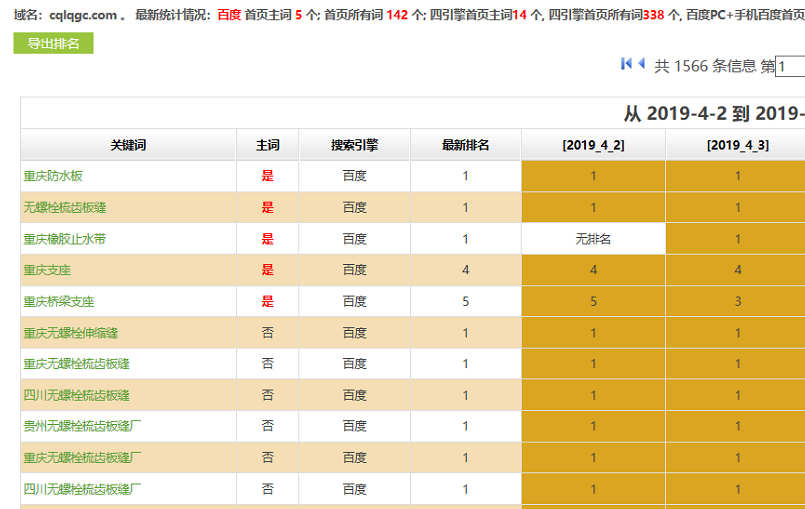805x509 pixels.
Task: Click the 搜索引擎 column header
Action: pyautogui.click(x=354, y=145)
